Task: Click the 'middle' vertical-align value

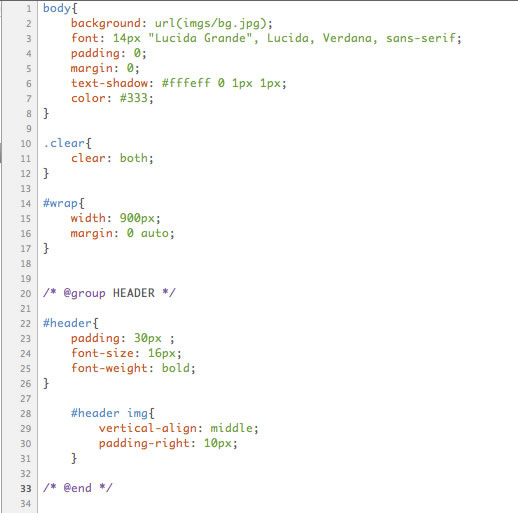Action: click(x=231, y=428)
